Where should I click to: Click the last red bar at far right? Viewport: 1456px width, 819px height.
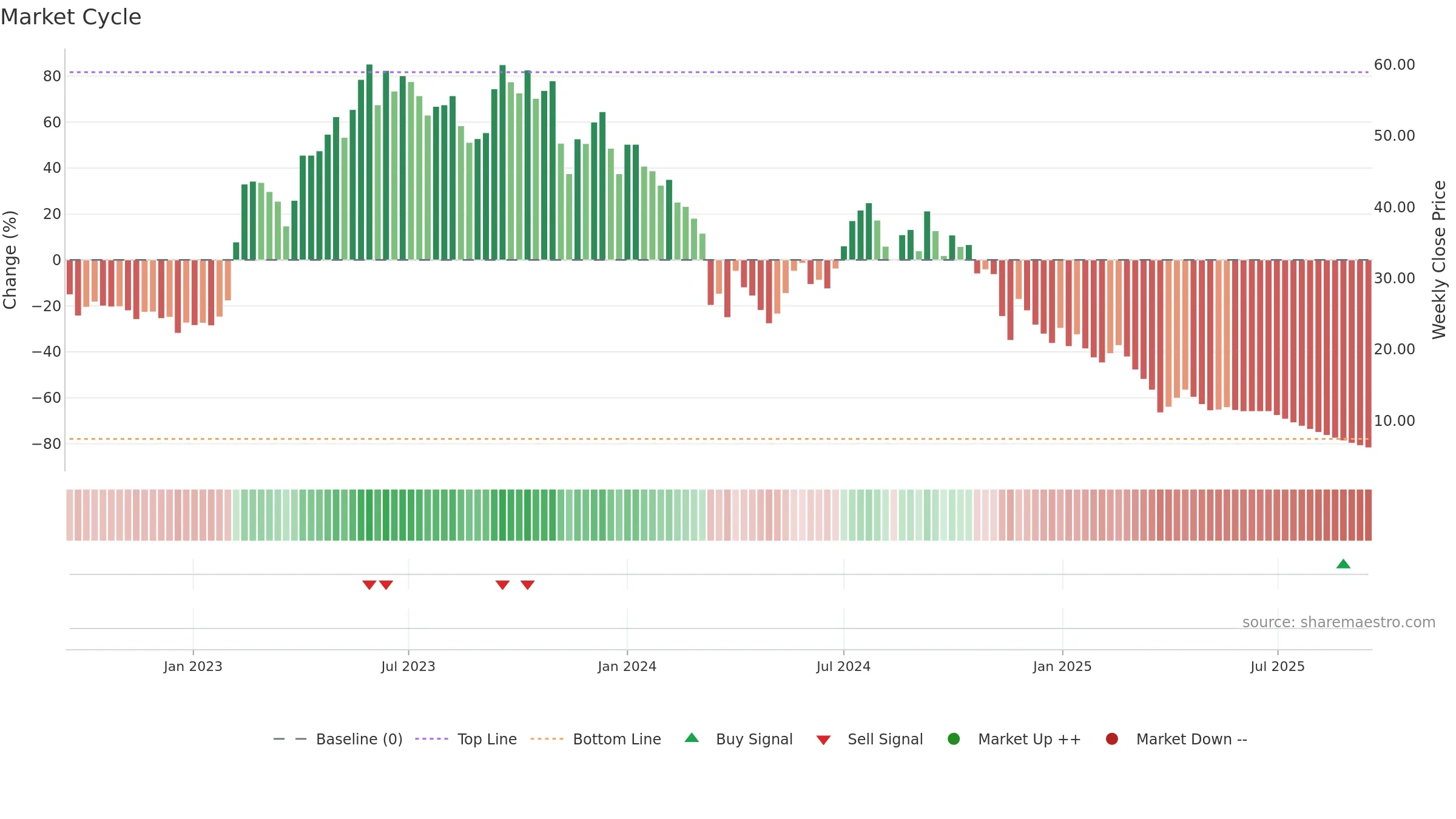1368,354
